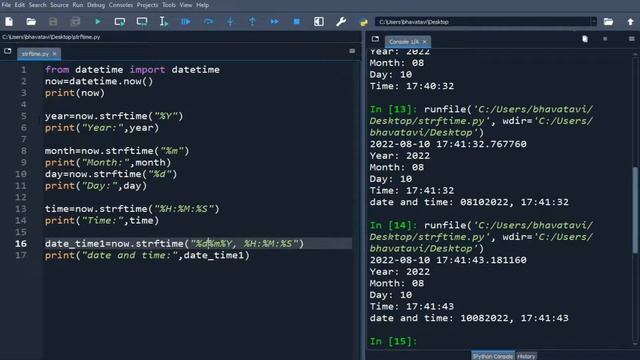Screen dimensions: 640x360
Task: Open the Edit menu
Action: (x=20, y=5)
